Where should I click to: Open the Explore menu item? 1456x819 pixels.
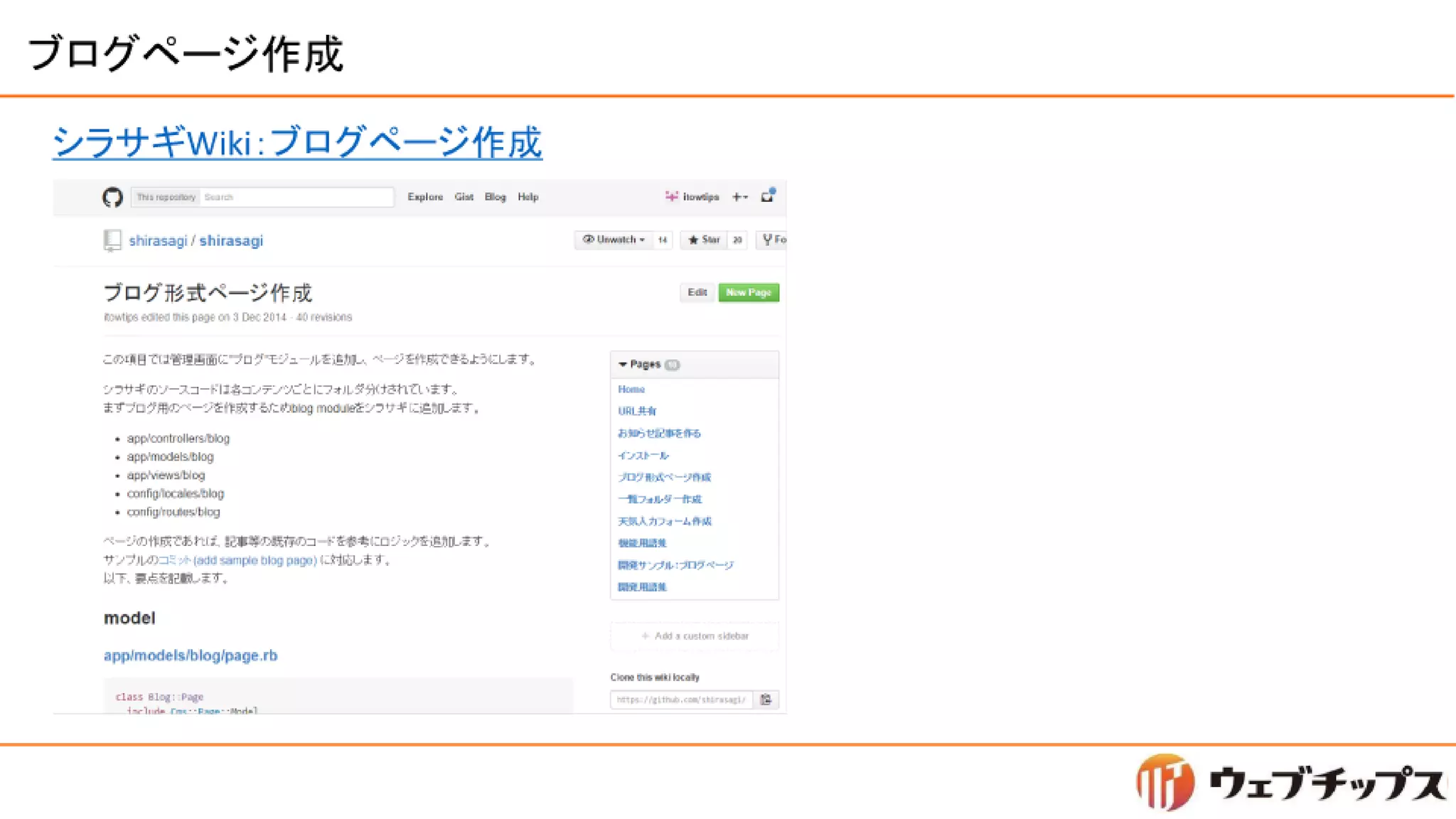click(425, 197)
